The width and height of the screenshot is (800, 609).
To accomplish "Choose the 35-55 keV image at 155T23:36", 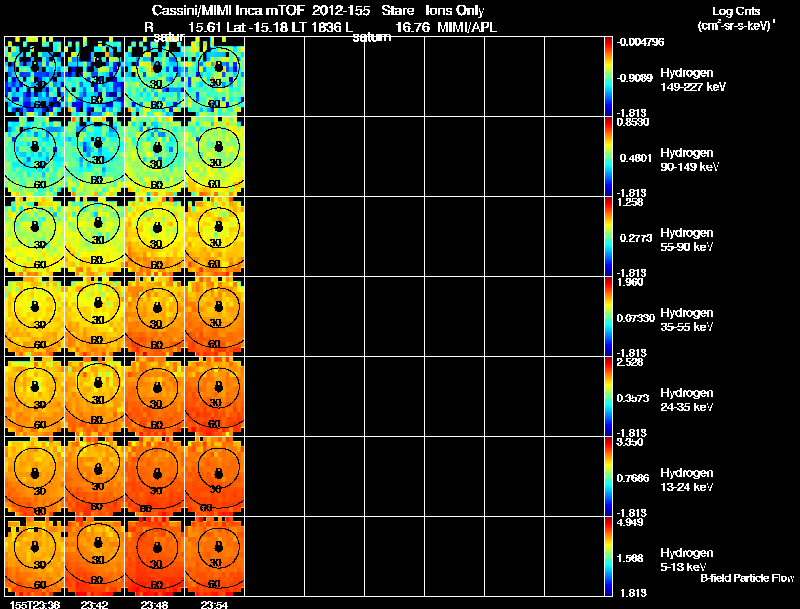I will pyautogui.click(x=35, y=316).
